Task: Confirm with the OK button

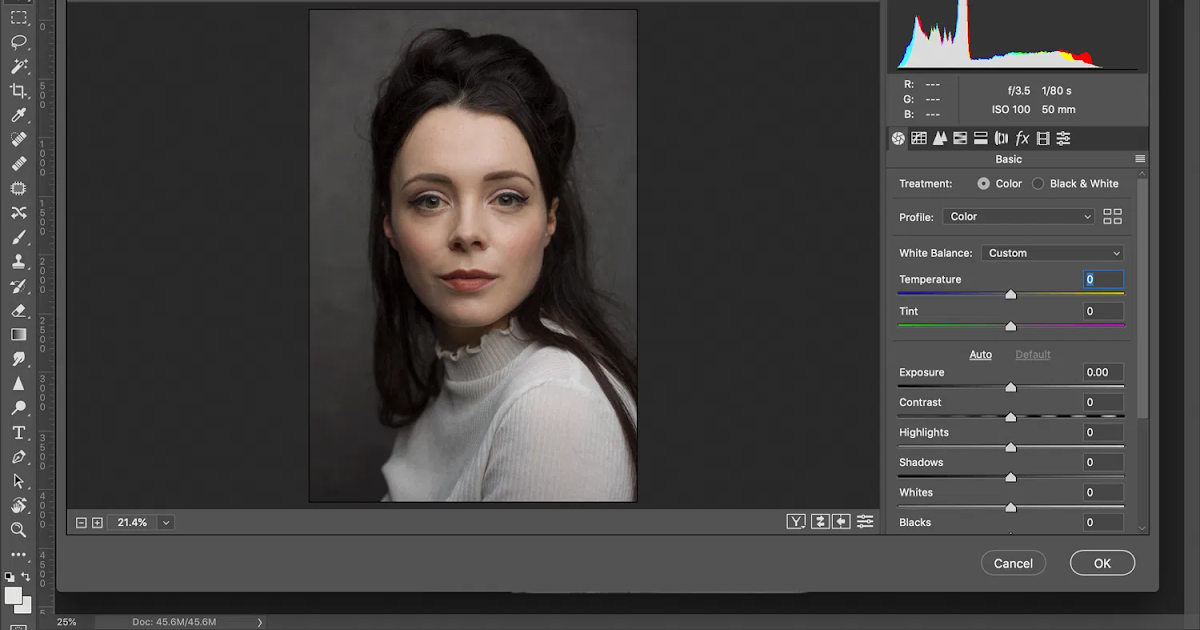Action: coord(1102,563)
